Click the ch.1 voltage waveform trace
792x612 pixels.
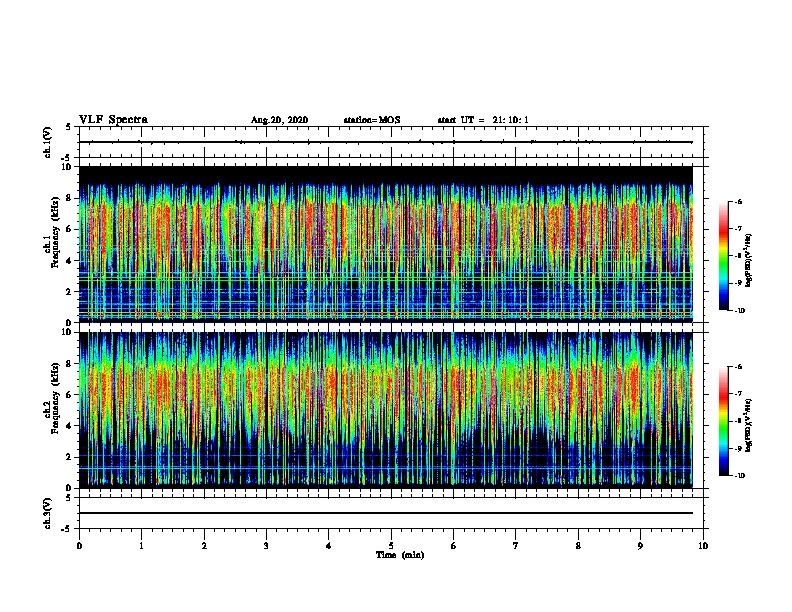pyautogui.click(x=386, y=142)
